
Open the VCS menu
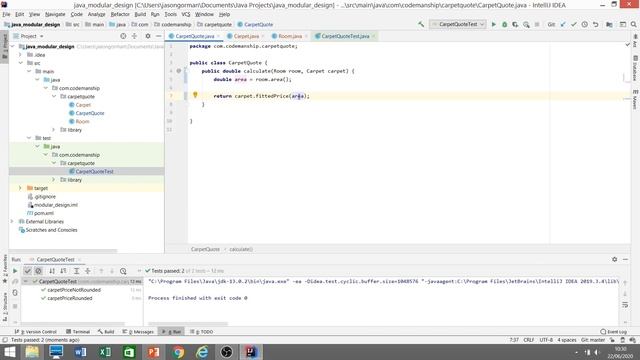coord(186,14)
